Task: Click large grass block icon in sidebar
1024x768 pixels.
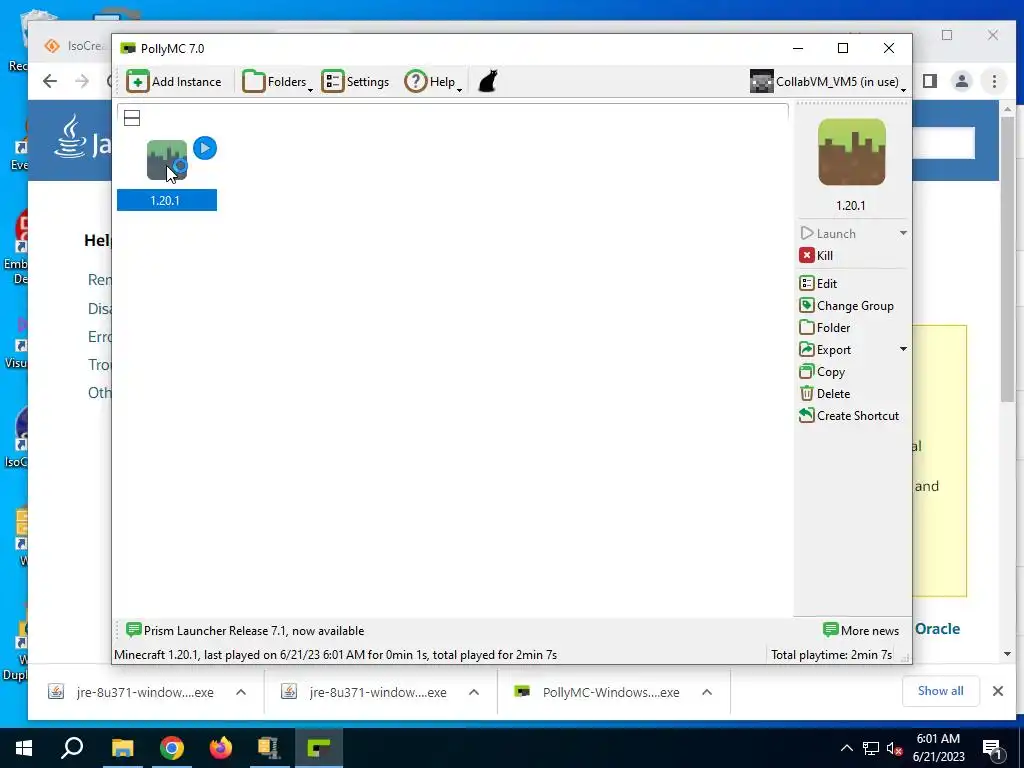Action: pyautogui.click(x=852, y=152)
